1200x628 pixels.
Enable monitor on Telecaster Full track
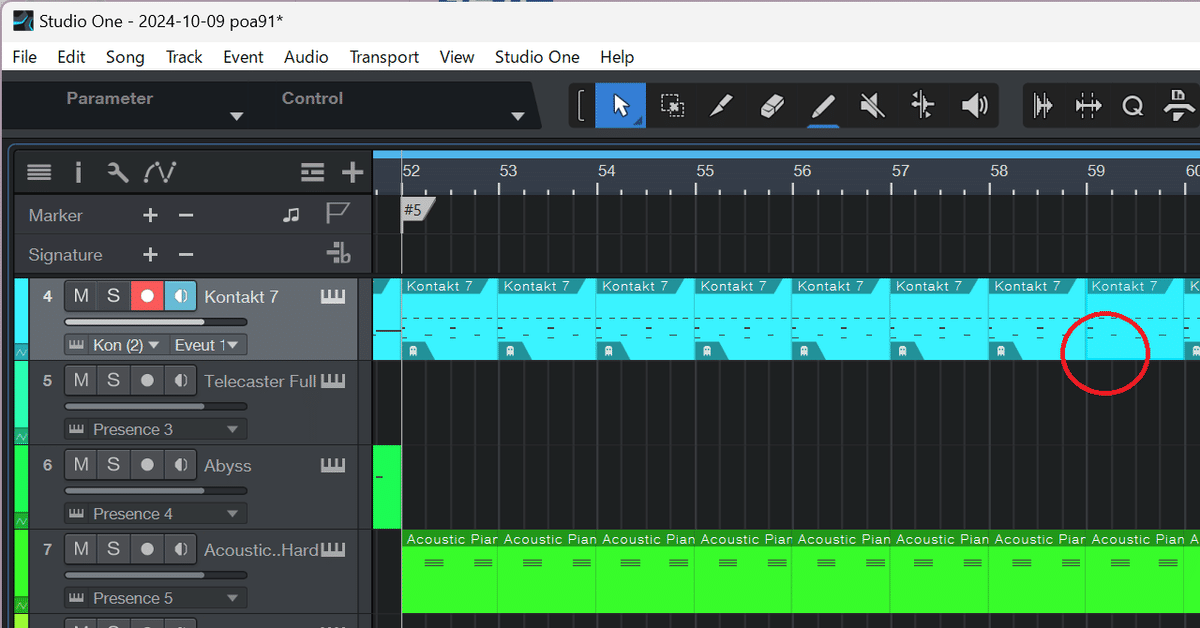(x=180, y=380)
